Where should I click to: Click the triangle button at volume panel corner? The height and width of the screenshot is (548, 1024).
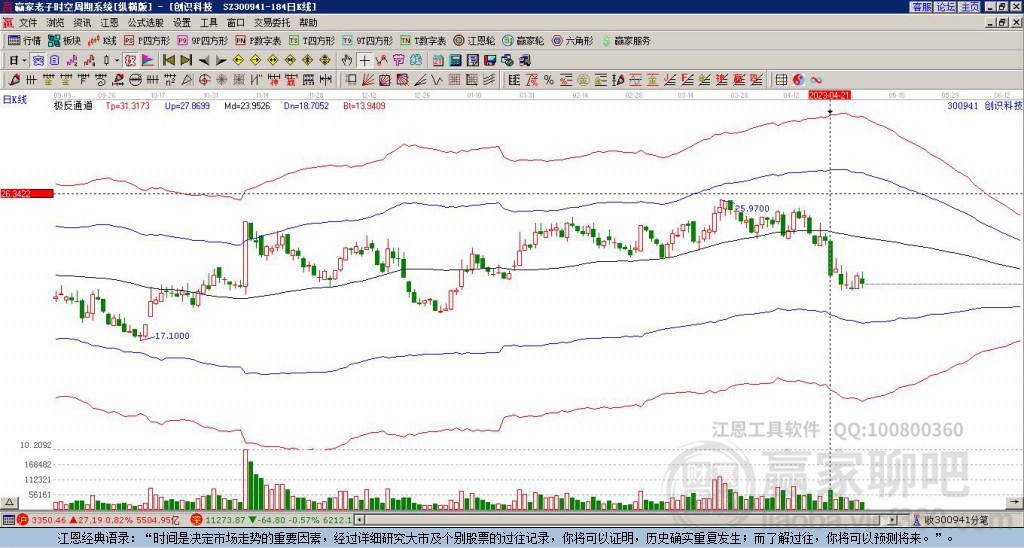tap(9, 503)
